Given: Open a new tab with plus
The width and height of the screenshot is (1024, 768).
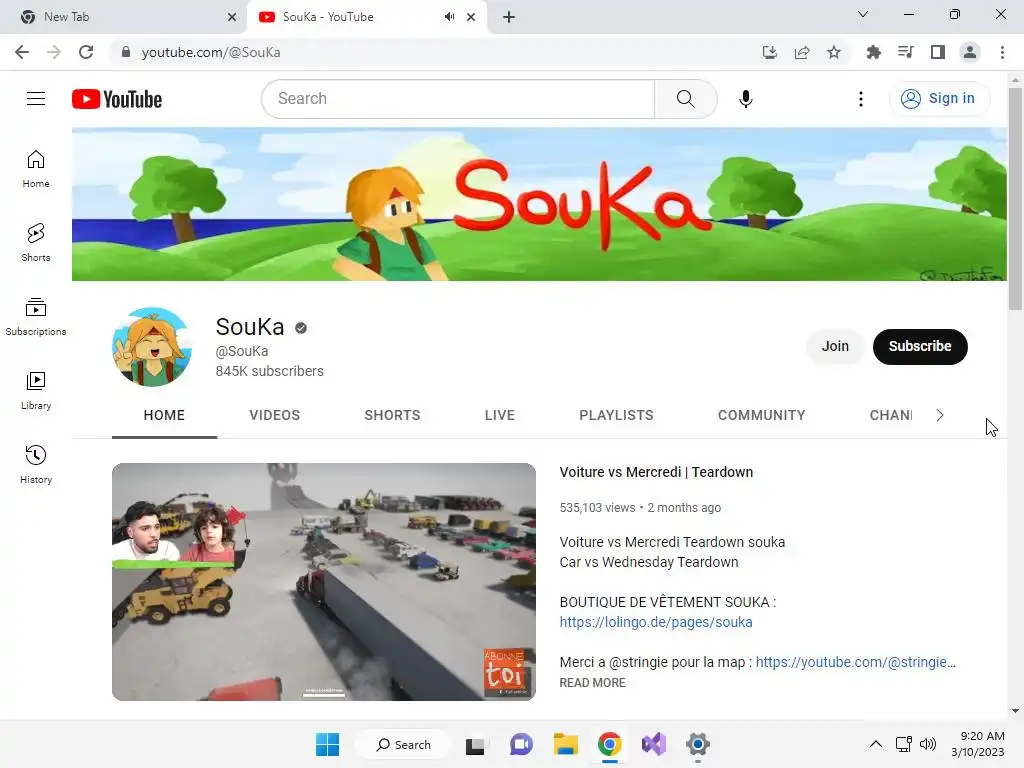Looking at the screenshot, I should [509, 17].
